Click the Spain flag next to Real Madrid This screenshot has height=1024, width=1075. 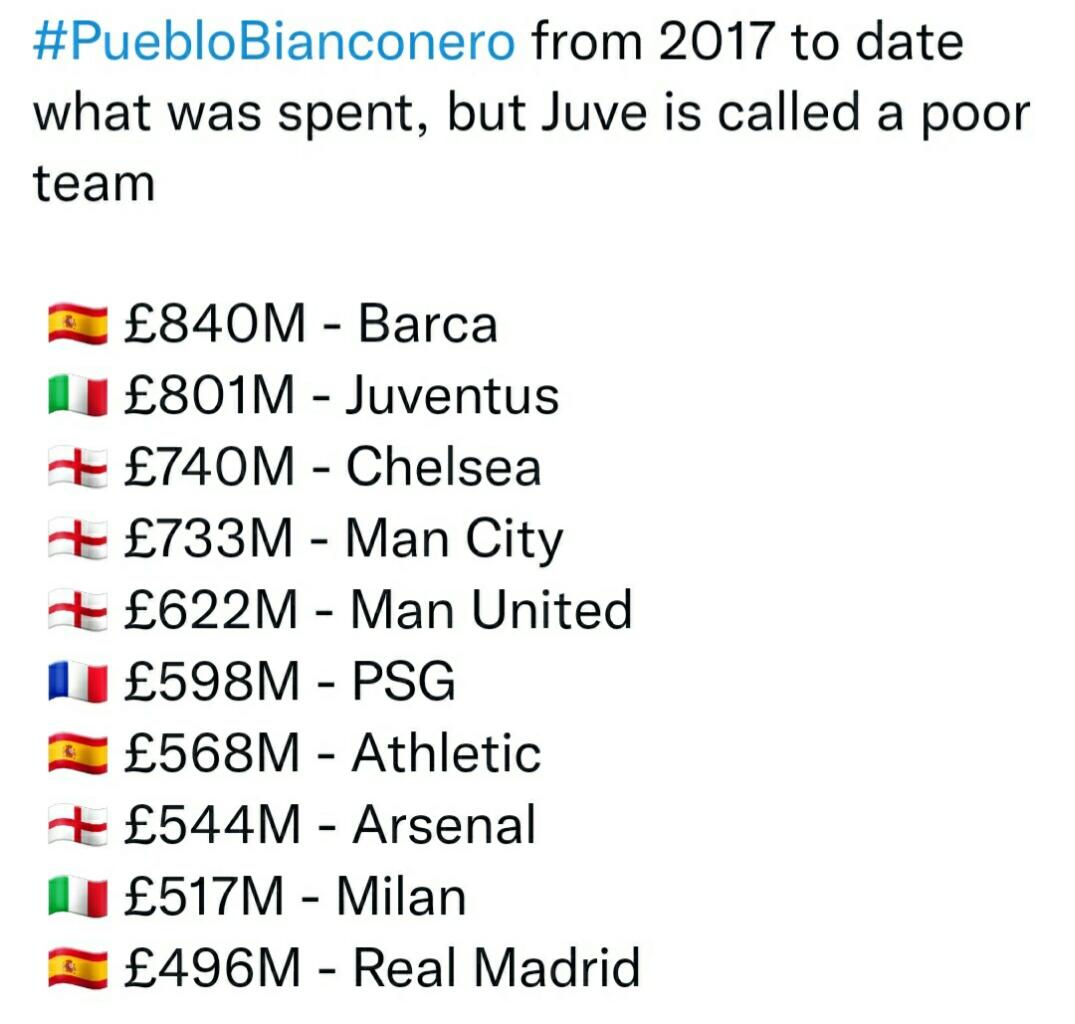(x=77, y=968)
